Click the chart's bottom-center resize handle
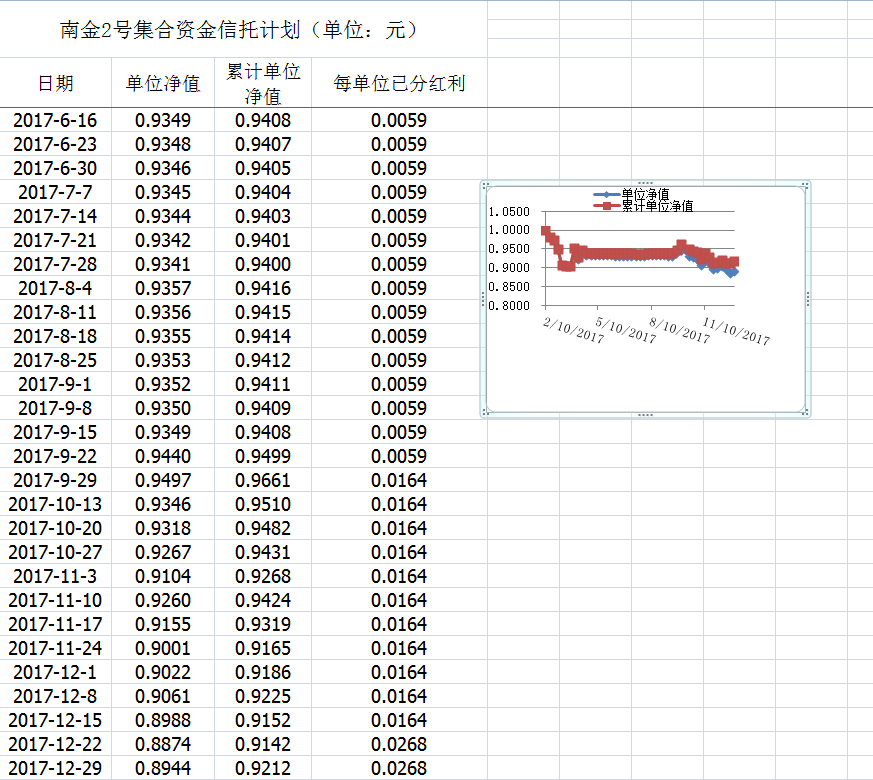This screenshot has width=873, height=780. (645, 414)
